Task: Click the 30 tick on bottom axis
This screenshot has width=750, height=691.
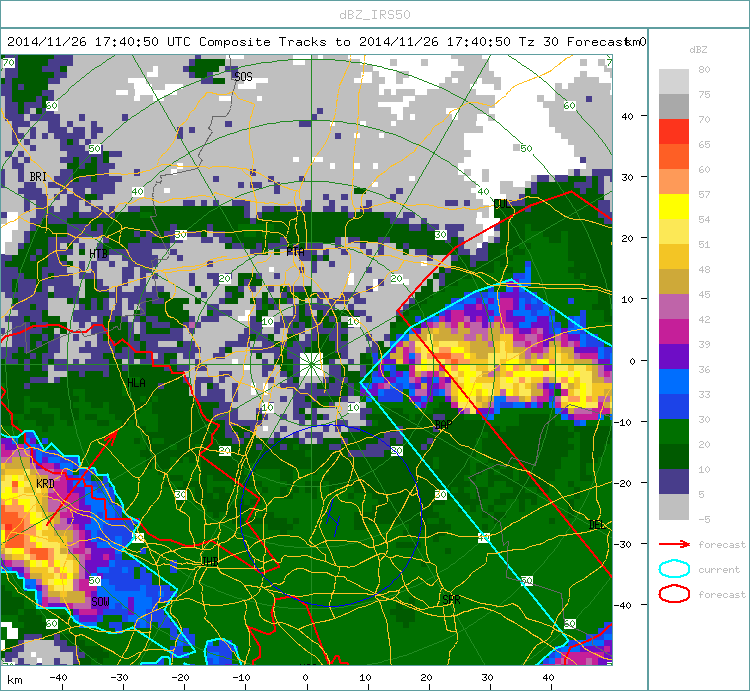Action: pos(487,678)
